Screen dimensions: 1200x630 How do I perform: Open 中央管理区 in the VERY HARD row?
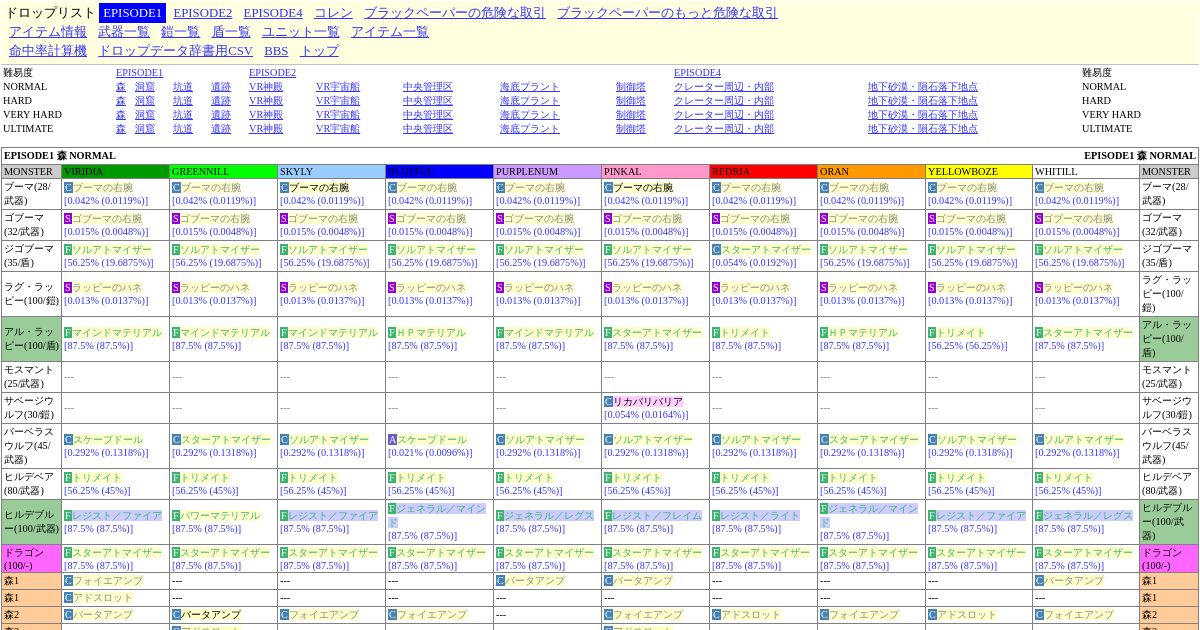pos(428,115)
